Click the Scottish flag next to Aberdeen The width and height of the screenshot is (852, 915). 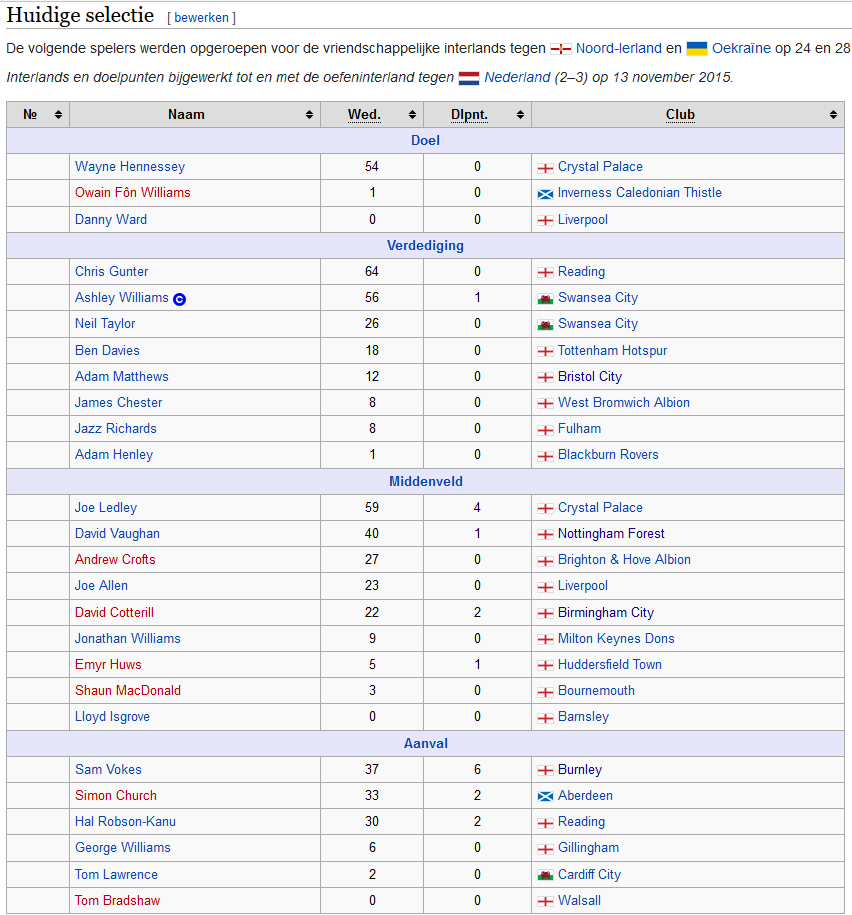click(x=545, y=797)
